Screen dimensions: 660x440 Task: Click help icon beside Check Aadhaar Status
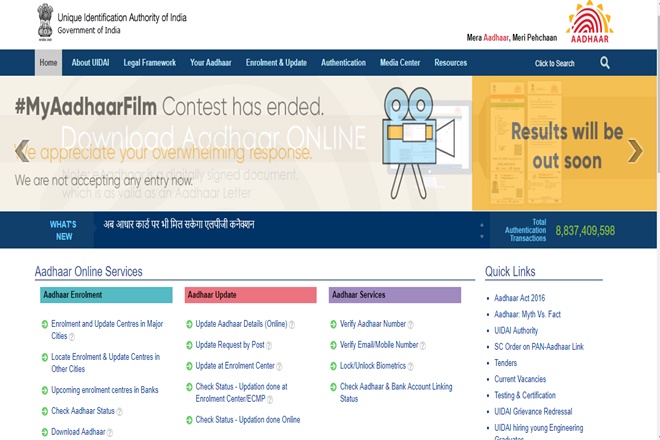120,411
